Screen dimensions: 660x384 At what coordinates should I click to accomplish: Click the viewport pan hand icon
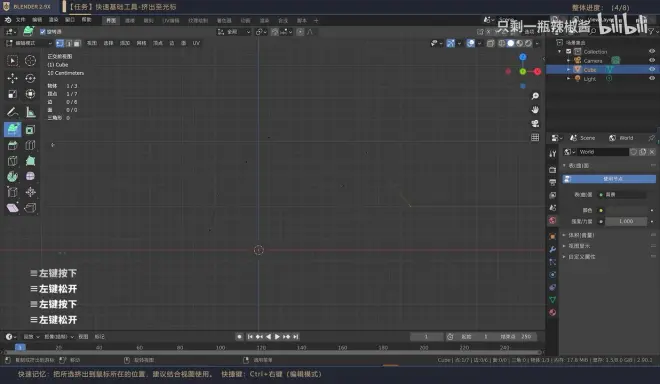[x=535, y=109]
